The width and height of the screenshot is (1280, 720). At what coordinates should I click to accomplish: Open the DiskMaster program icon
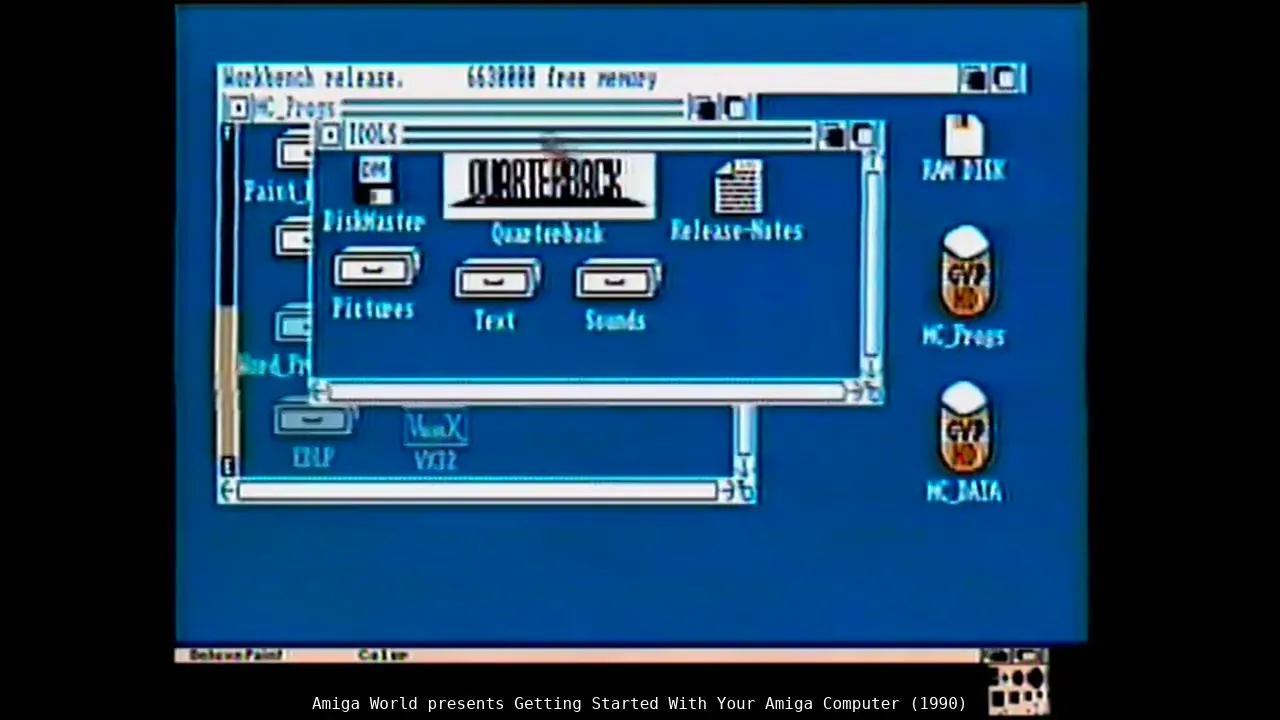pos(375,181)
